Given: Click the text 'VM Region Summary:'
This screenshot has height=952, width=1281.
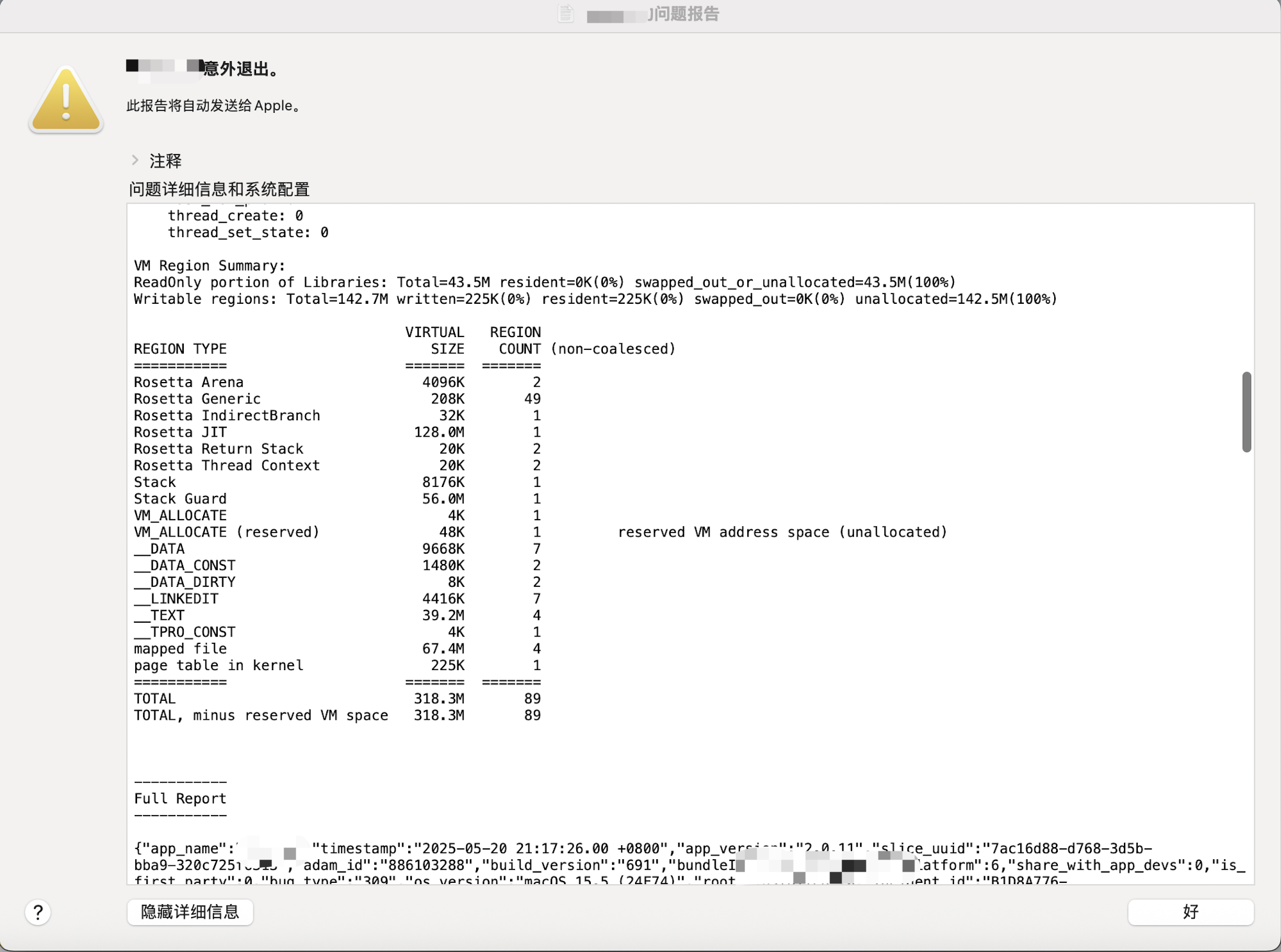Looking at the screenshot, I should (x=209, y=266).
